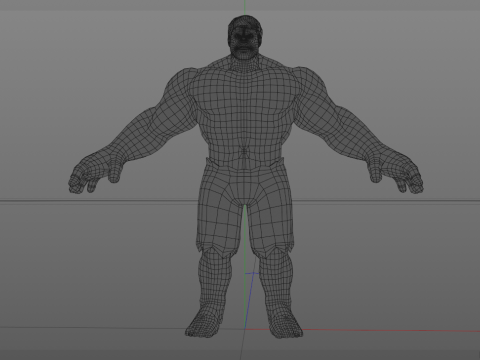Screen dimensions: 480x360
Task: Click the character's foot beside the red axis
Action: [x=285, y=322]
